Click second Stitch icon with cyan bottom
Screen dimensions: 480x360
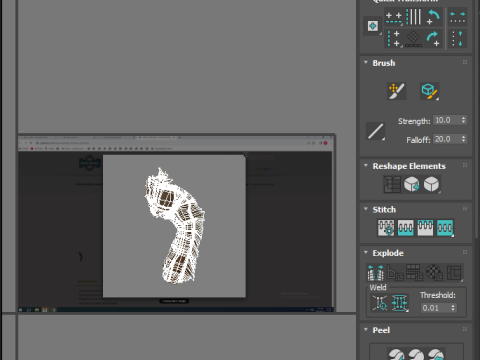click(406, 228)
